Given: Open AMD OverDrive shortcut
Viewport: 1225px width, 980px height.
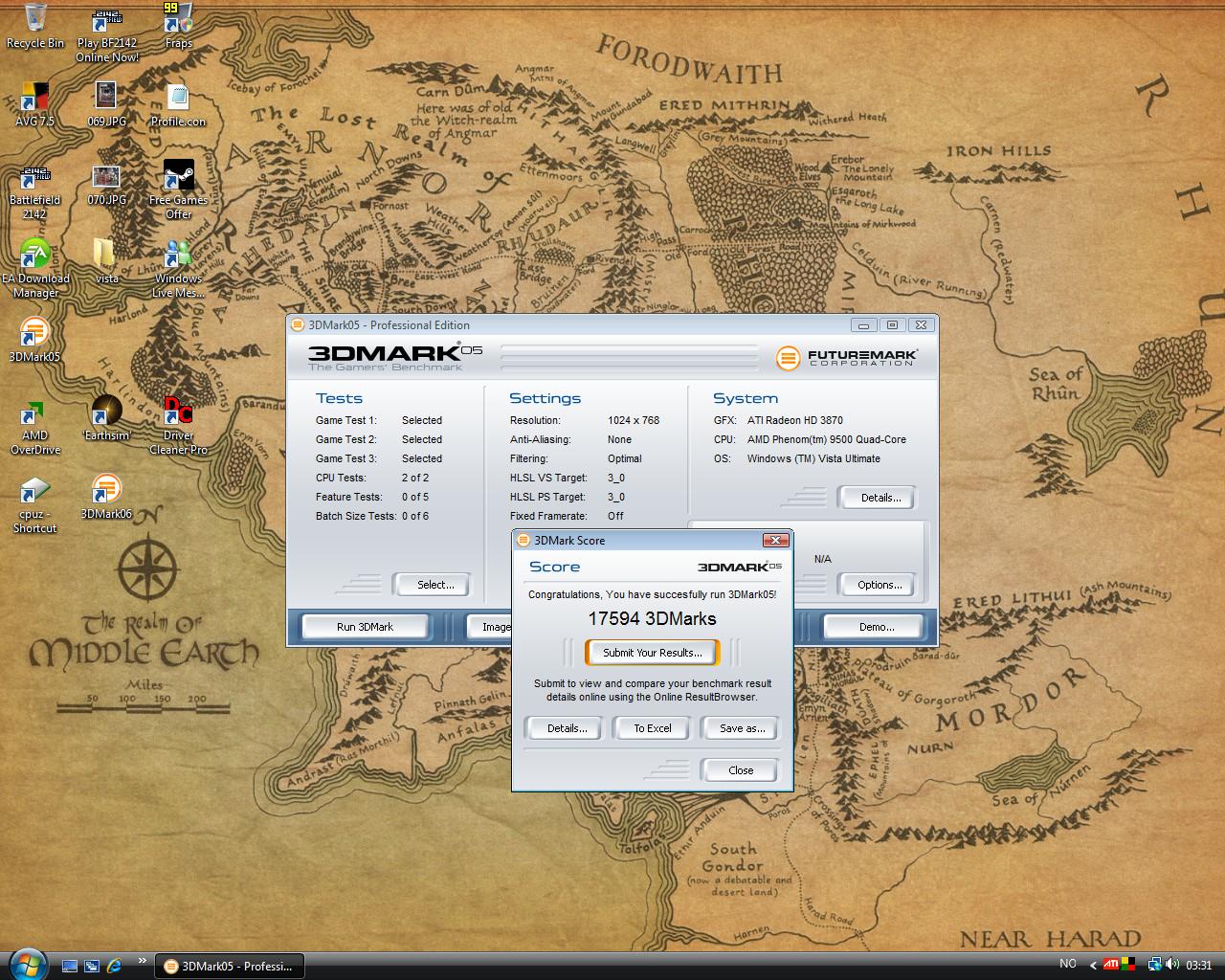Looking at the screenshot, I should coord(34,426).
